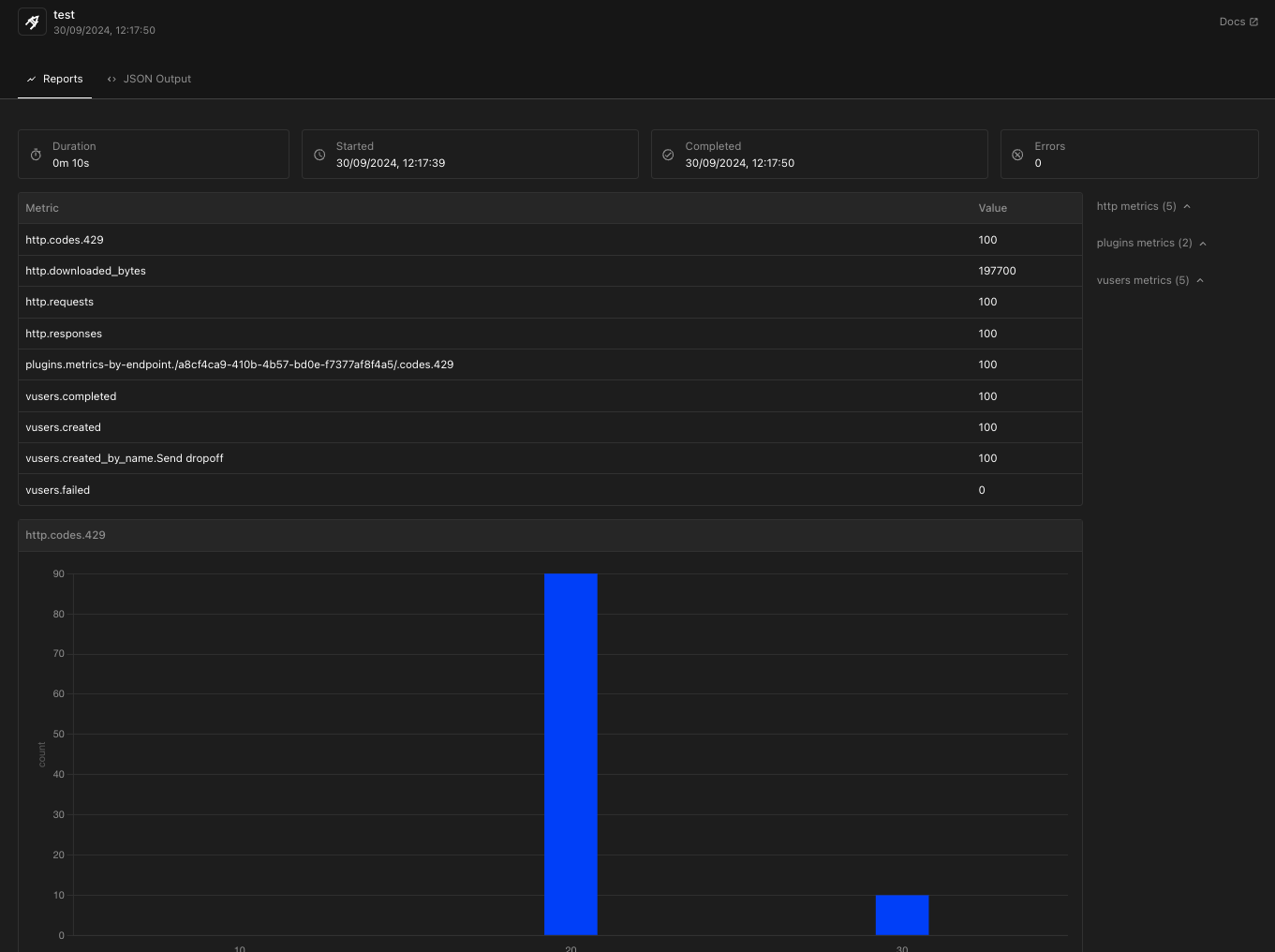Click the tall blue bar at 20
This screenshot has width=1275, height=952.
coord(571,754)
